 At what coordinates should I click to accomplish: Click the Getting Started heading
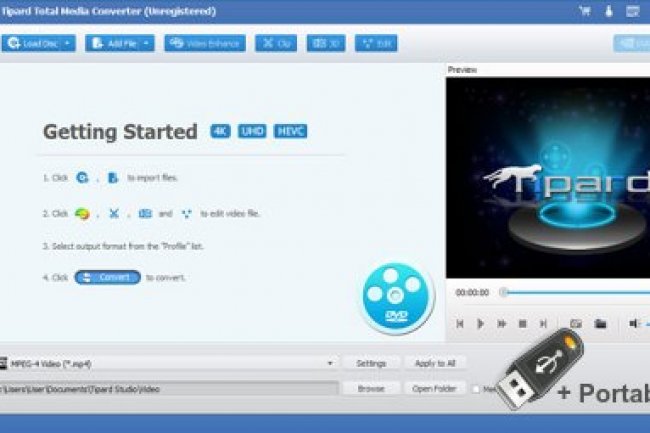120,132
